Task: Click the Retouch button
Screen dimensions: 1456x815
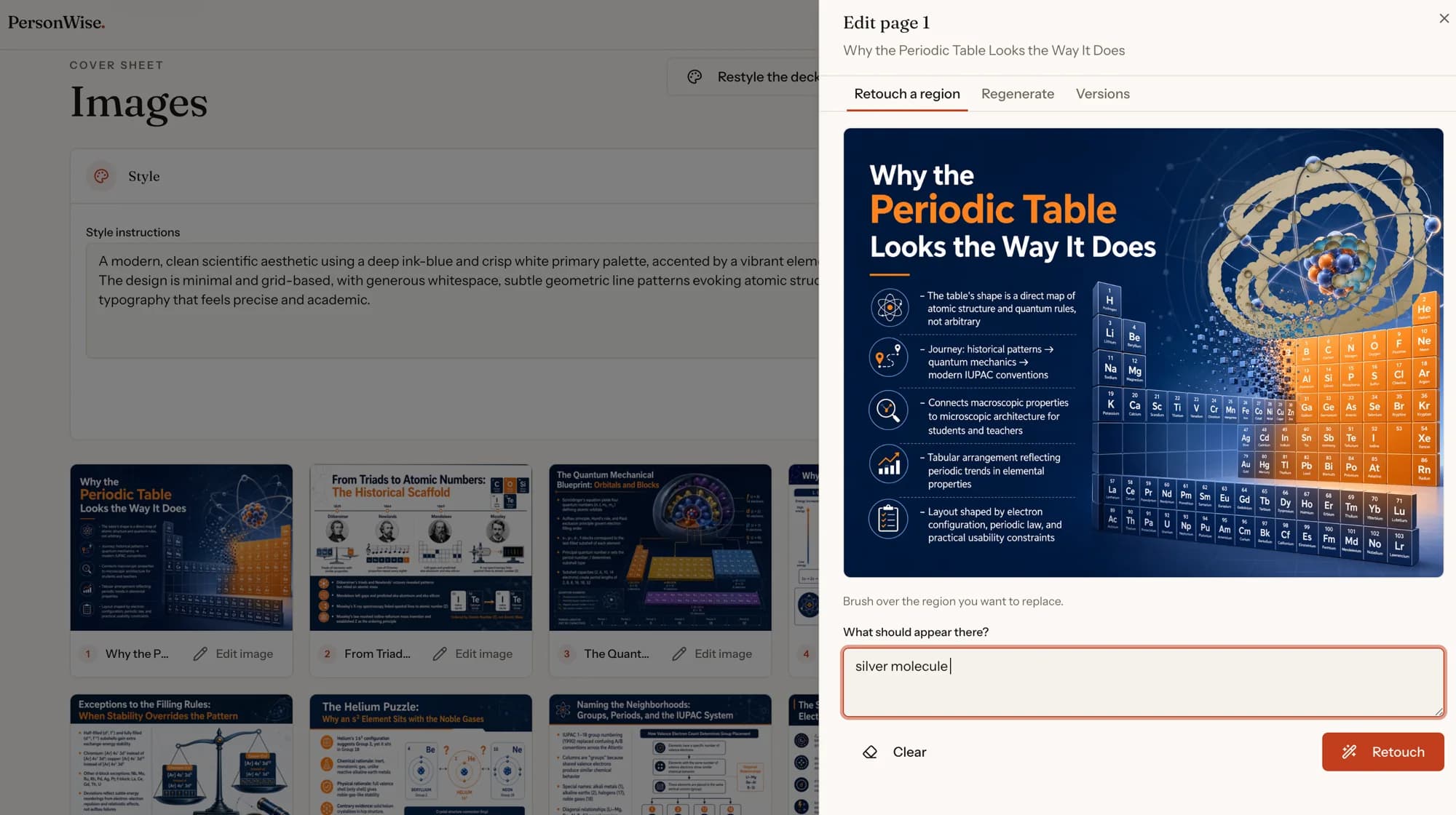Action: pyautogui.click(x=1382, y=752)
